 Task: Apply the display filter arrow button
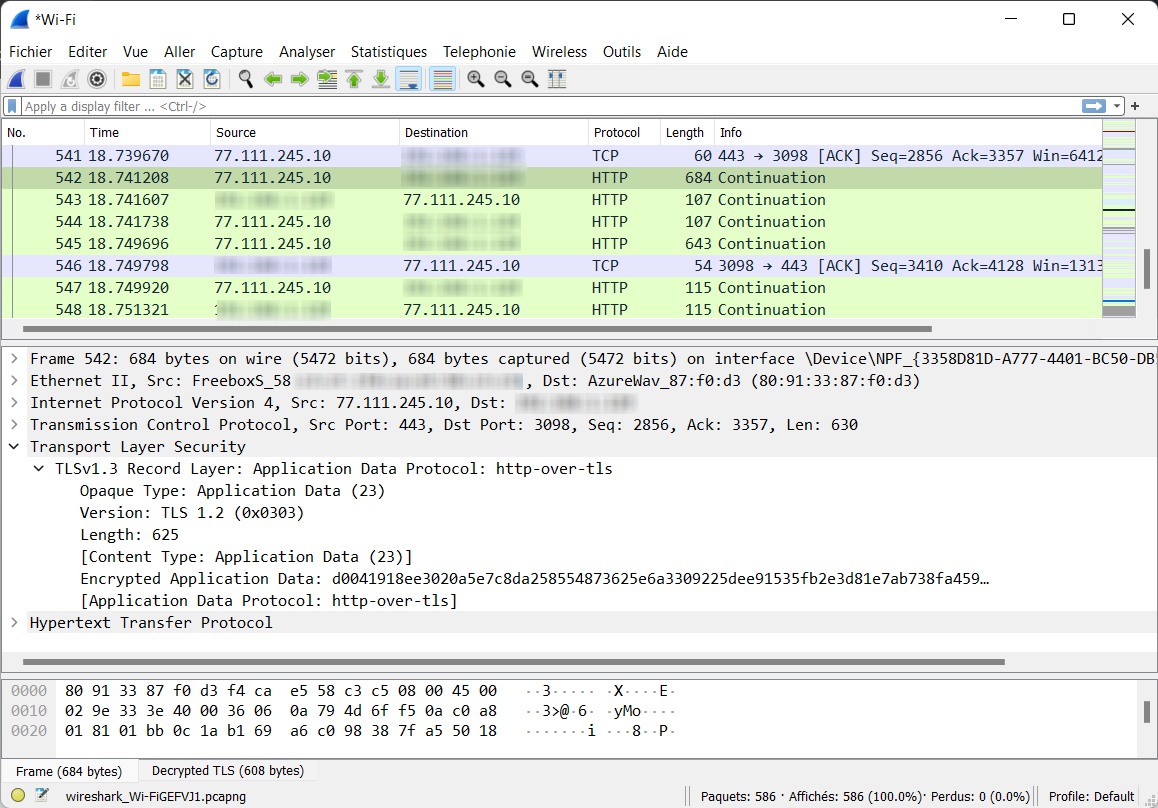pos(1094,106)
